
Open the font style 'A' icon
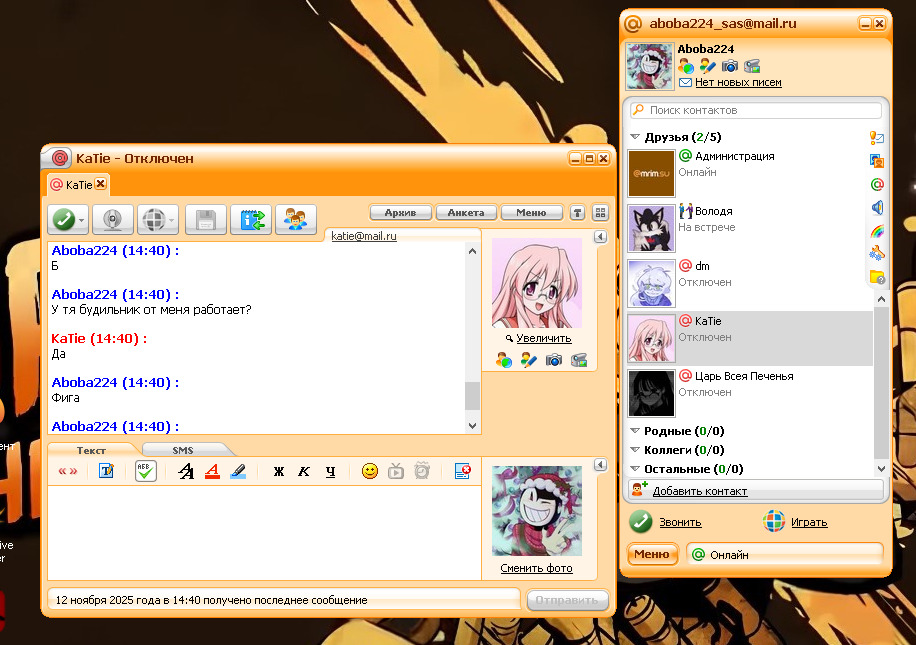tap(186, 471)
